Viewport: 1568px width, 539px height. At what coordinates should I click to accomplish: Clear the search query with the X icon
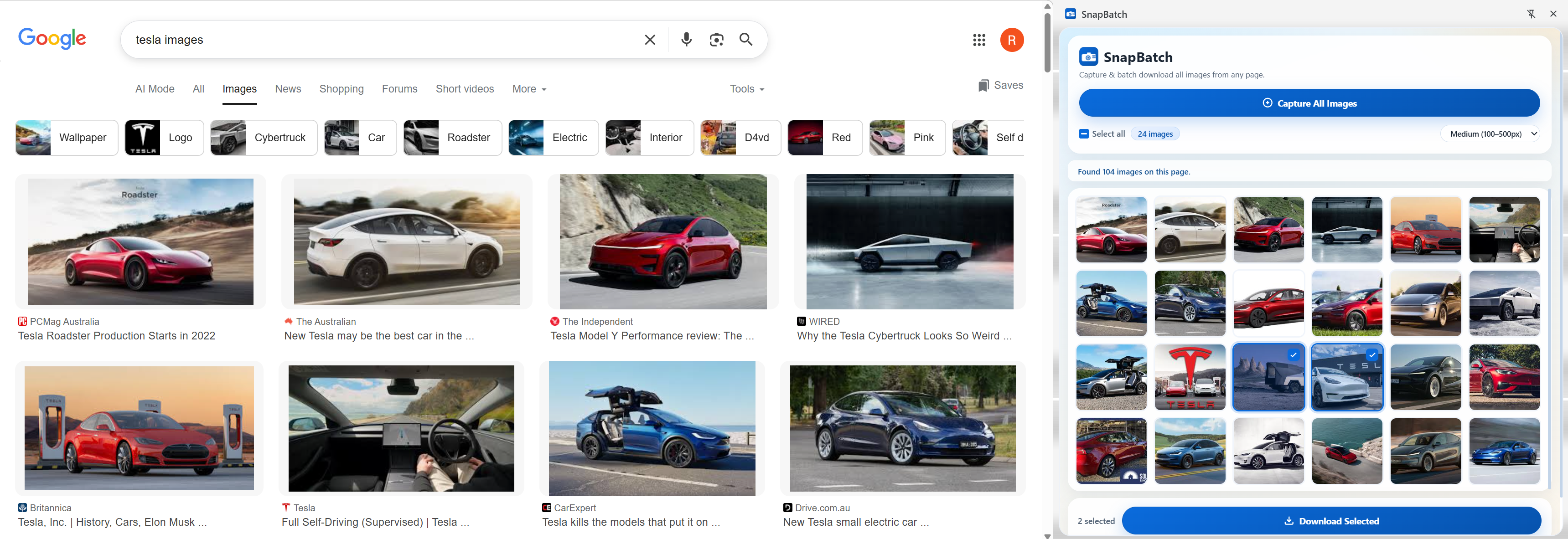(649, 40)
